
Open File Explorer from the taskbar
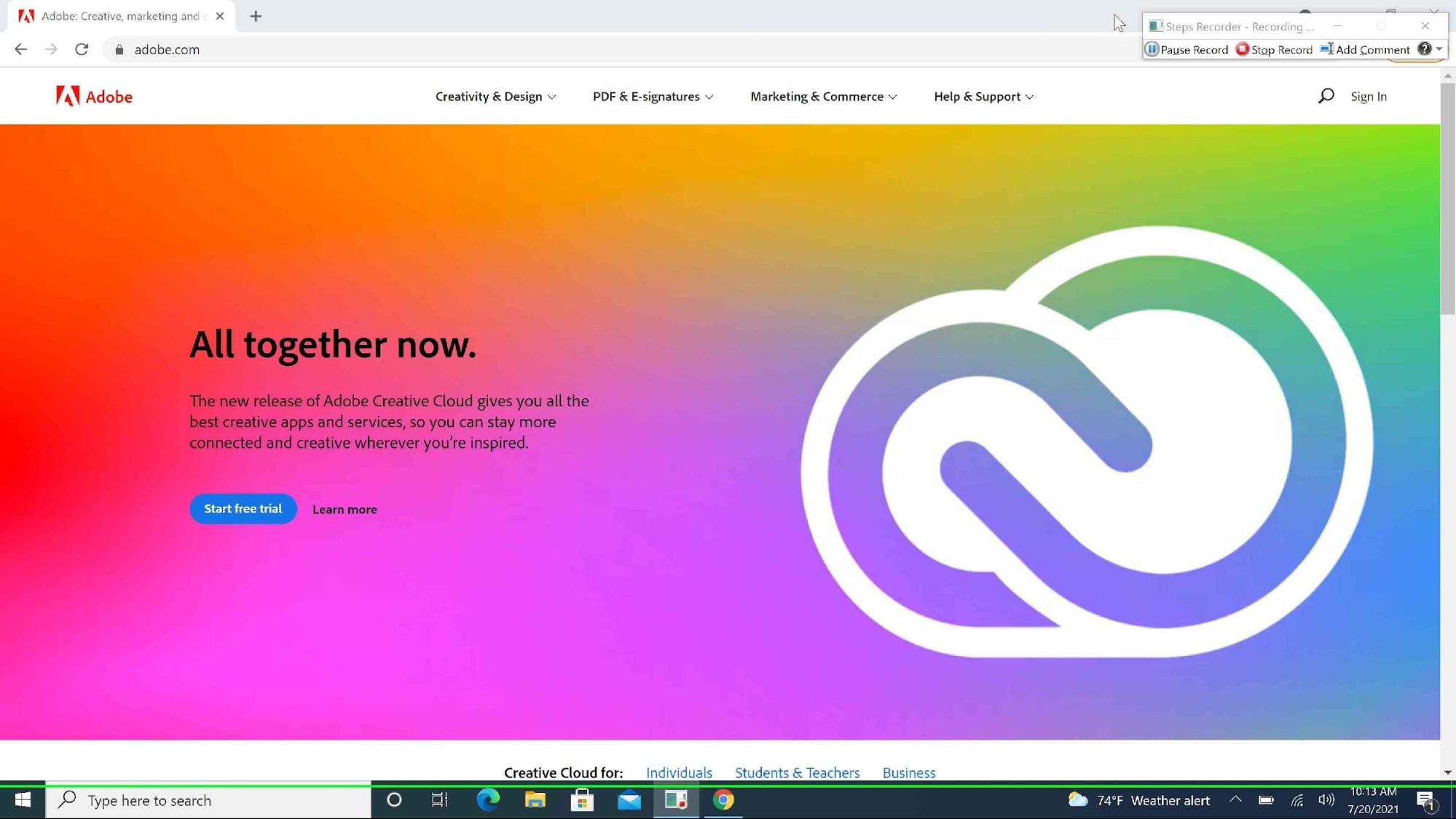(535, 800)
